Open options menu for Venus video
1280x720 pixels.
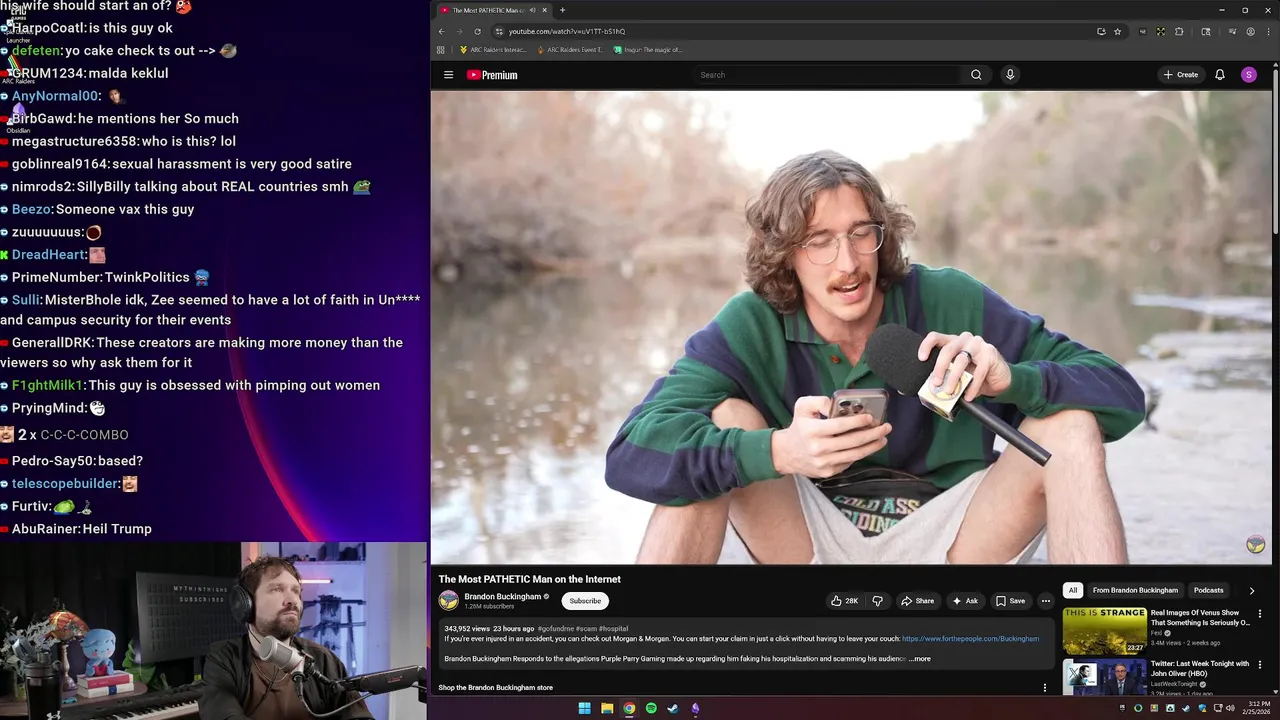(x=1260, y=614)
